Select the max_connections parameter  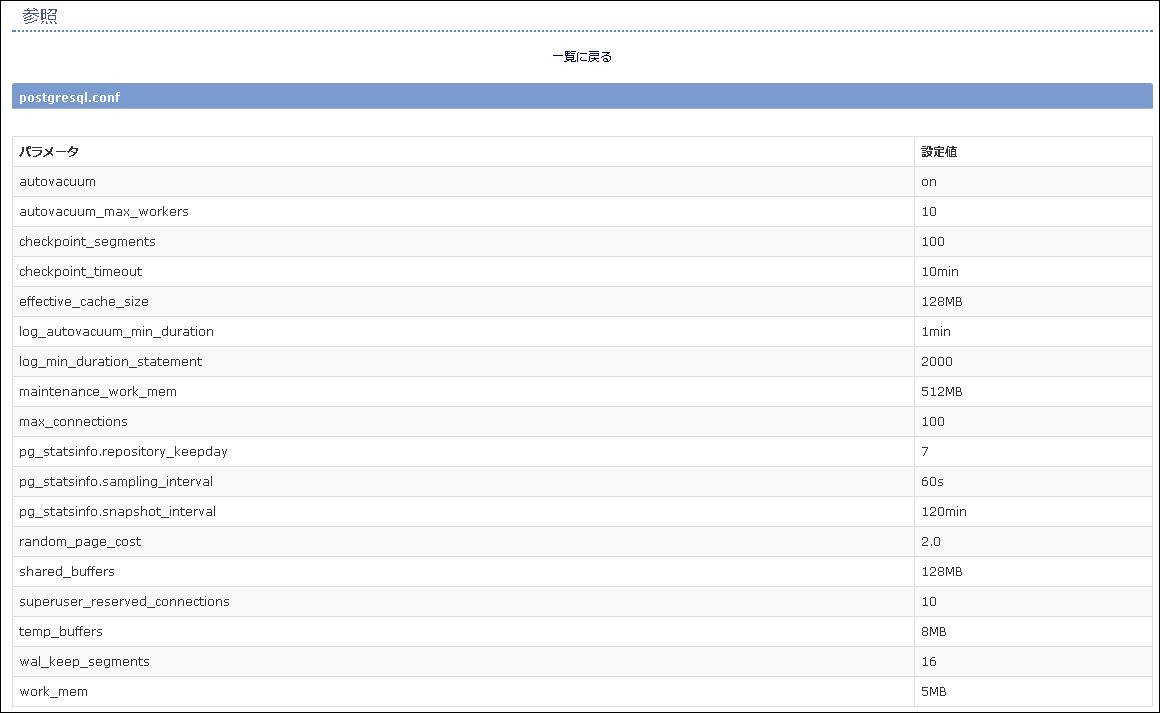pos(73,422)
